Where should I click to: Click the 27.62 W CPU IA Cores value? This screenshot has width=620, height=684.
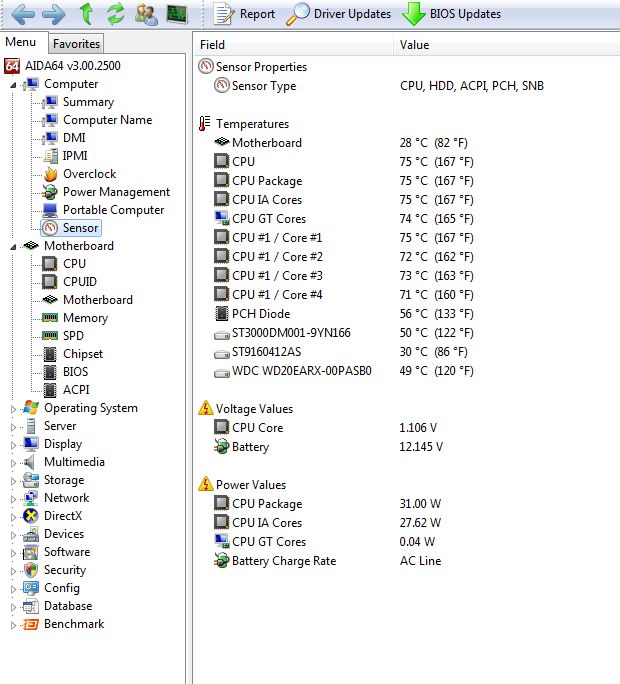click(x=420, y=523)
